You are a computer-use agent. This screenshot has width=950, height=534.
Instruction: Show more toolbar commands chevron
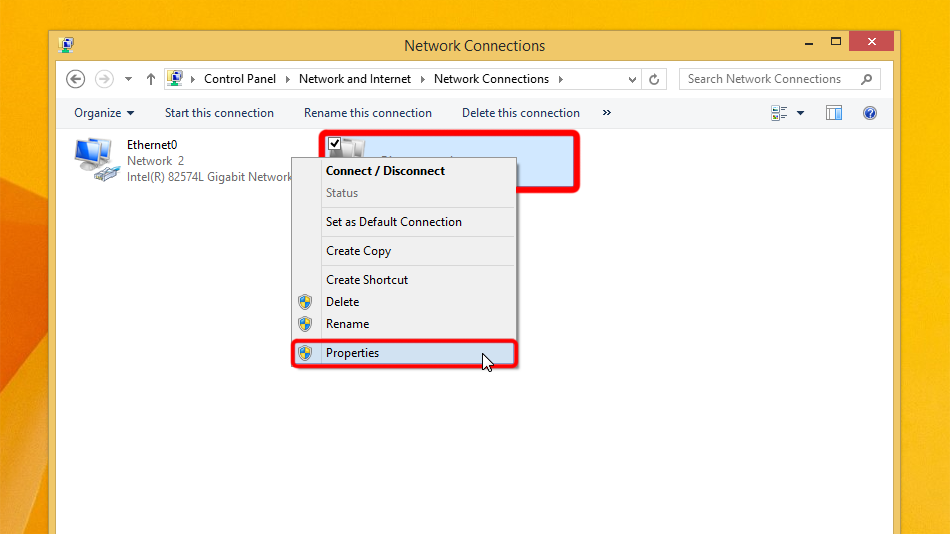[606, 113]
